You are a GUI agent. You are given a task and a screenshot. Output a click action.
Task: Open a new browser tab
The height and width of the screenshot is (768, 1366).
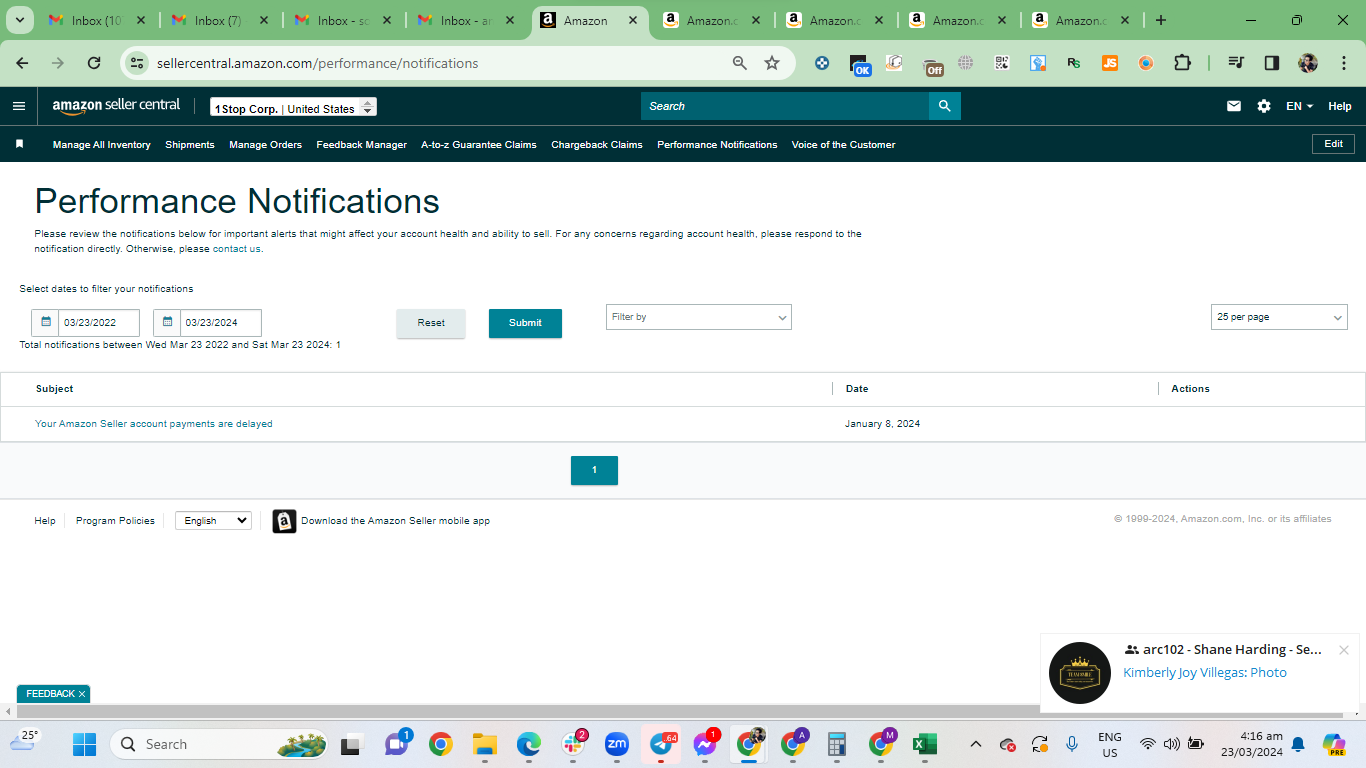click(x=1160, y=20)
